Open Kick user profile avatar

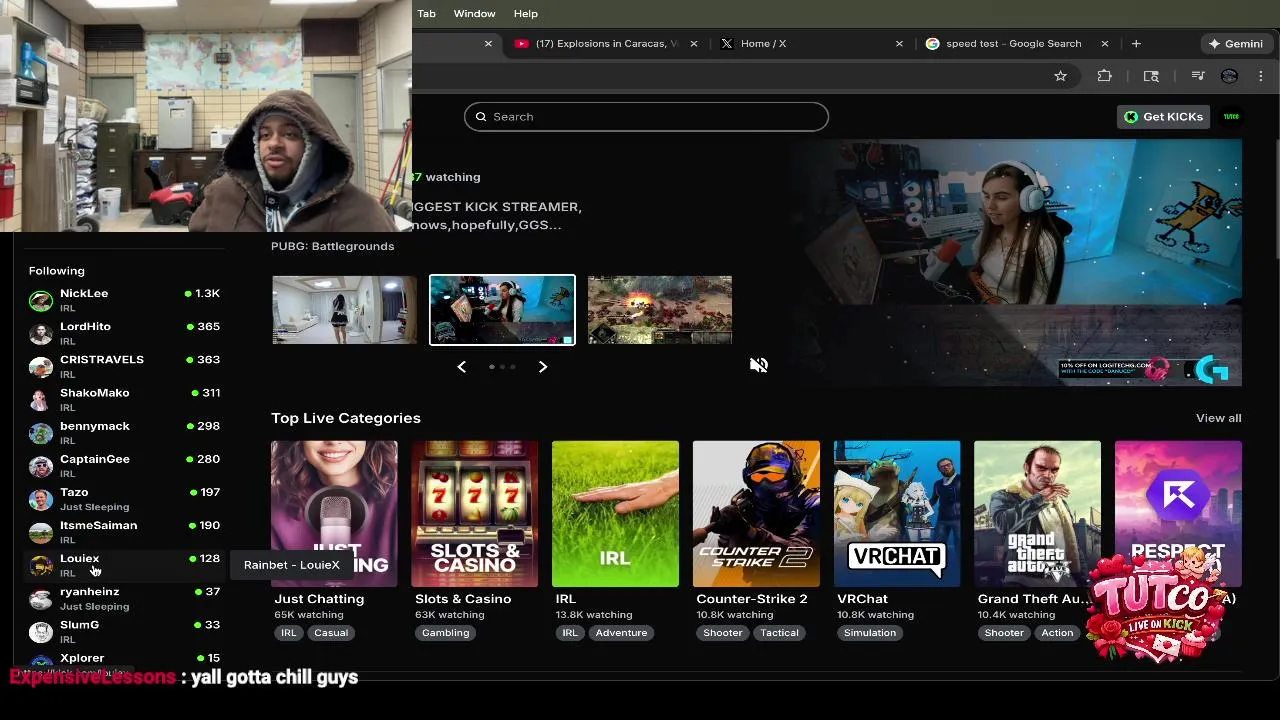coord(1231,117)
